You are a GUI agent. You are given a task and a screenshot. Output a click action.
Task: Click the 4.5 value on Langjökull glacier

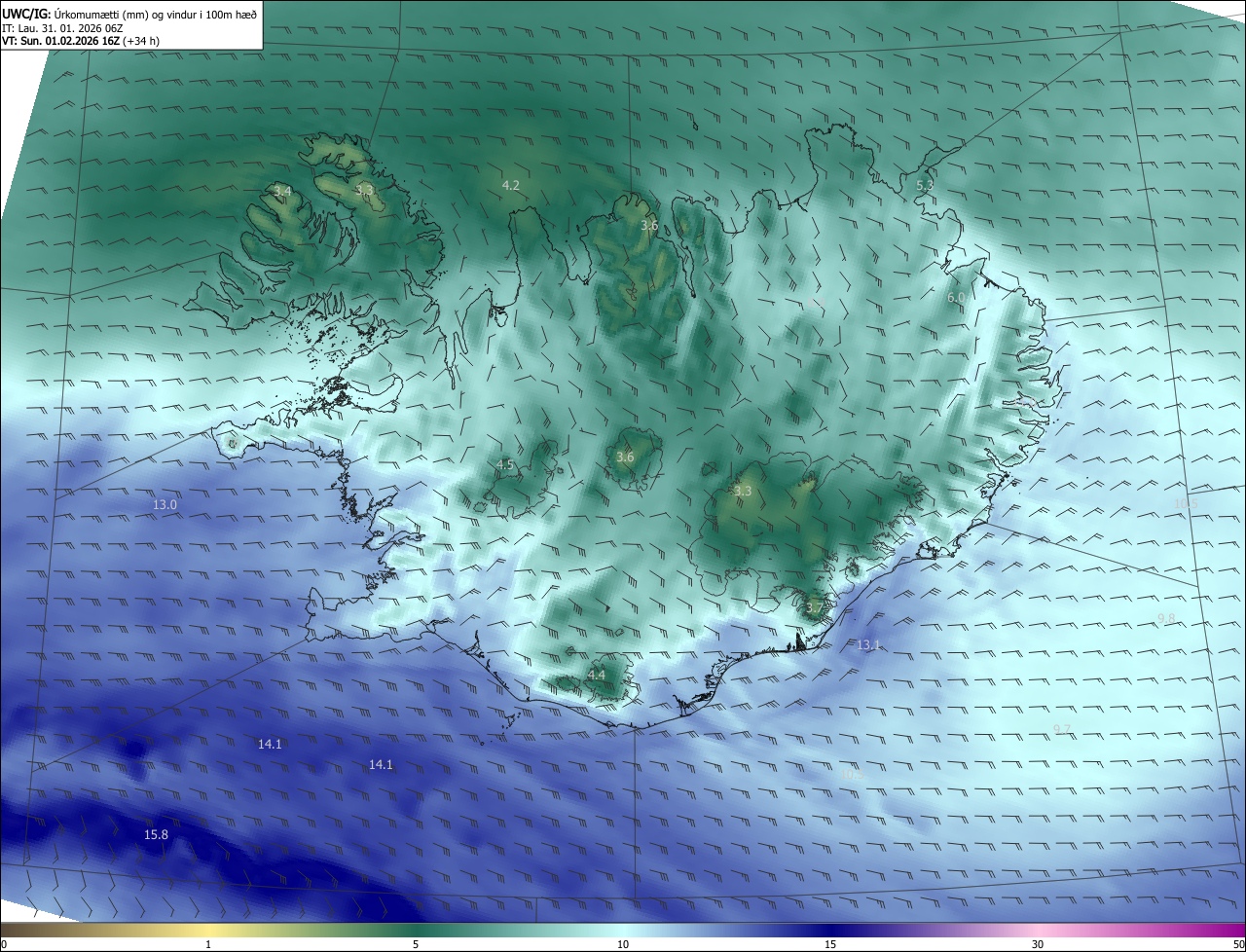[504, 464]
